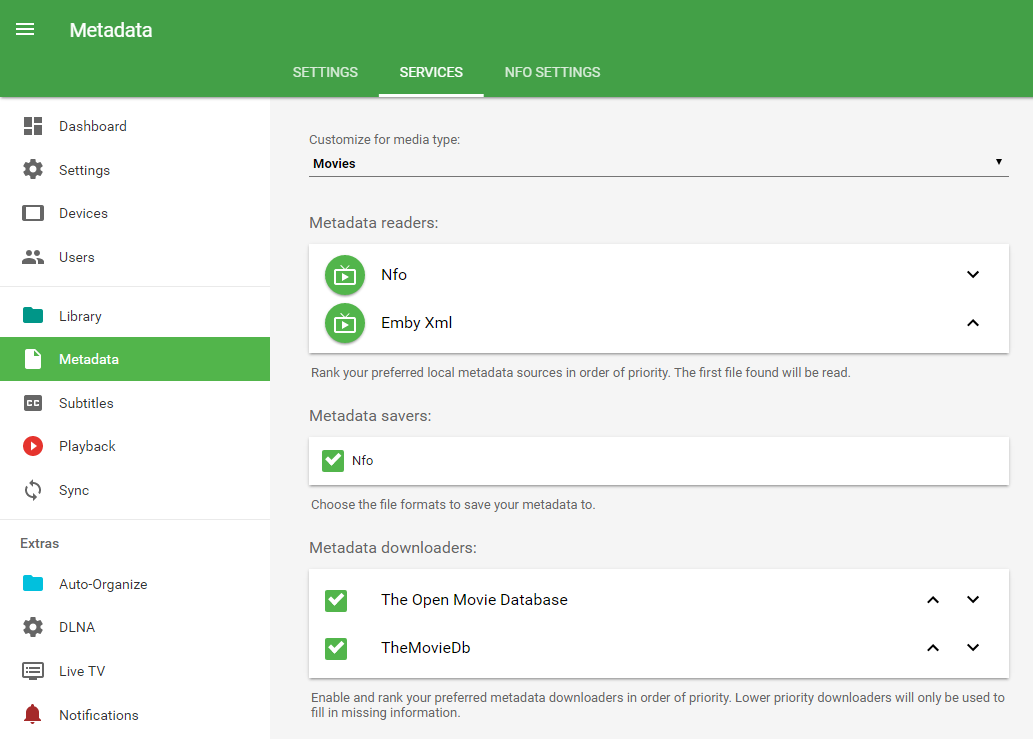Open Sync from sidebar

tap(74, 491)
